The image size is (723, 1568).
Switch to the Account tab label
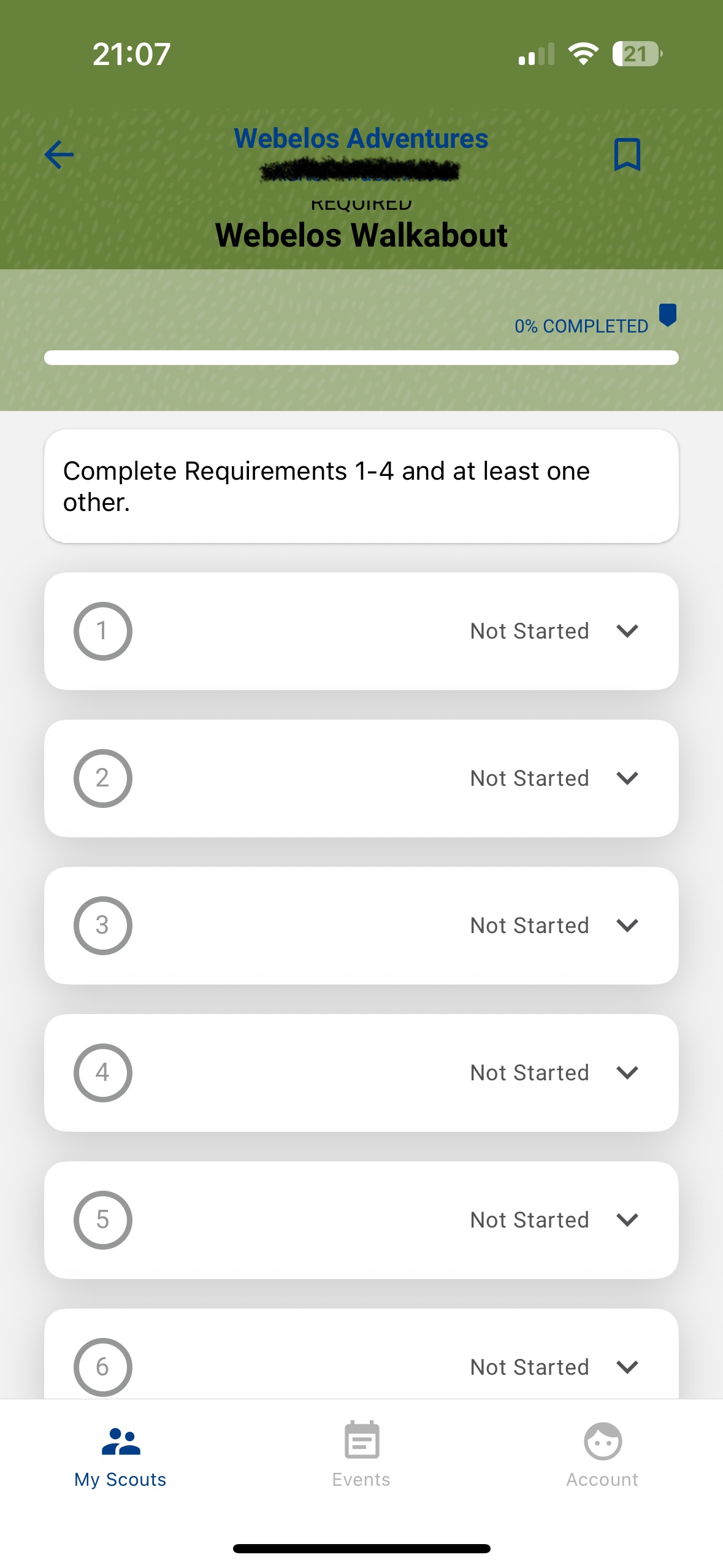click(x=602, y=1480)
